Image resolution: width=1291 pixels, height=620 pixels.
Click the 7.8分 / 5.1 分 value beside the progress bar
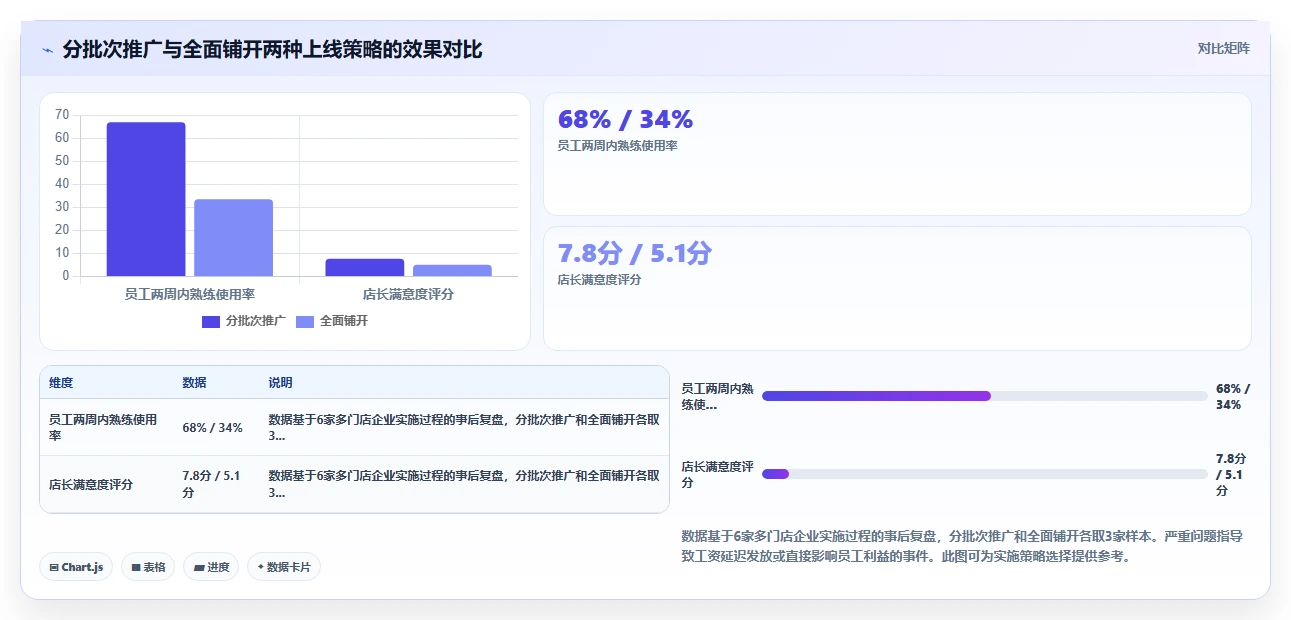(1231, 474)
